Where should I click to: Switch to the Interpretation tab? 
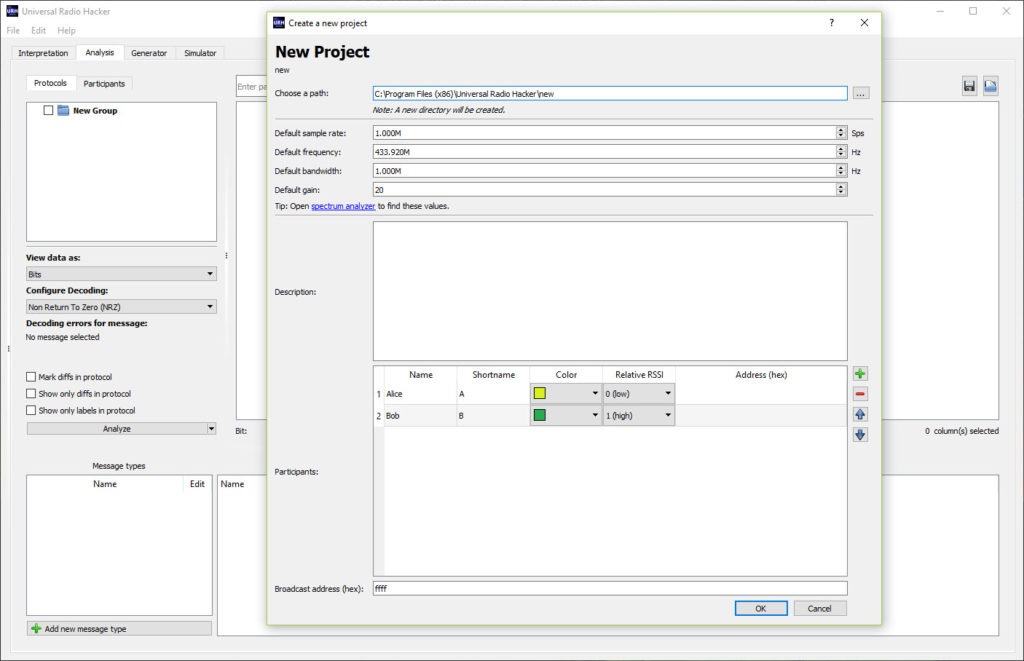click(x=43, y=53)
